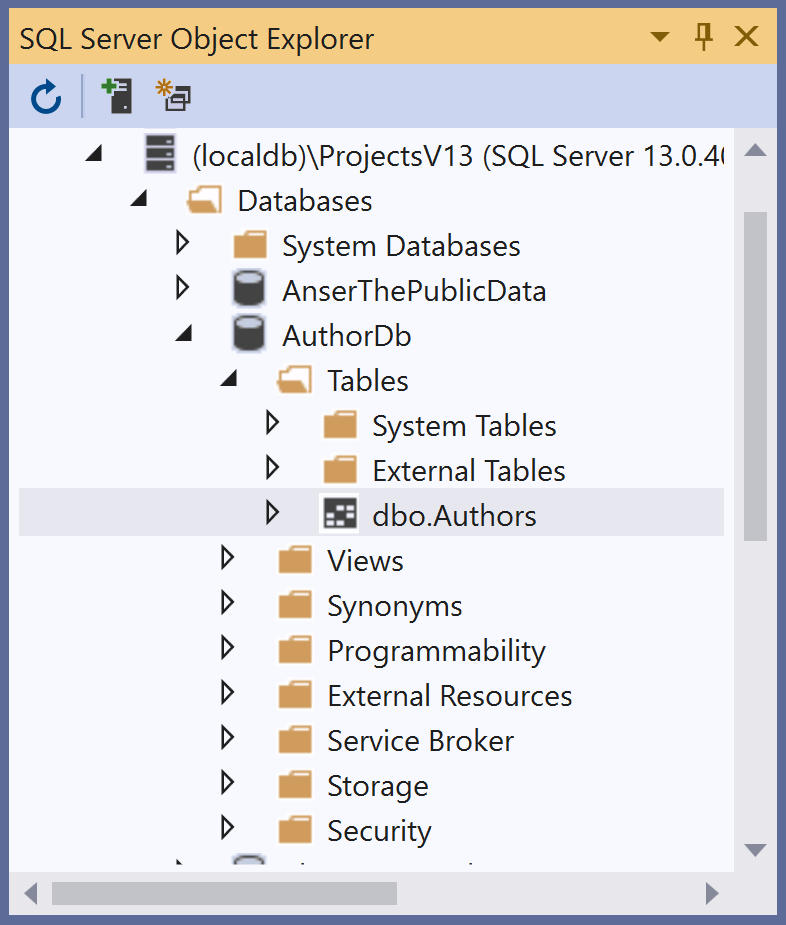Click the Synonyms folder icon
The height and width of the screenshot is (925, 786).
pos(295,605)
